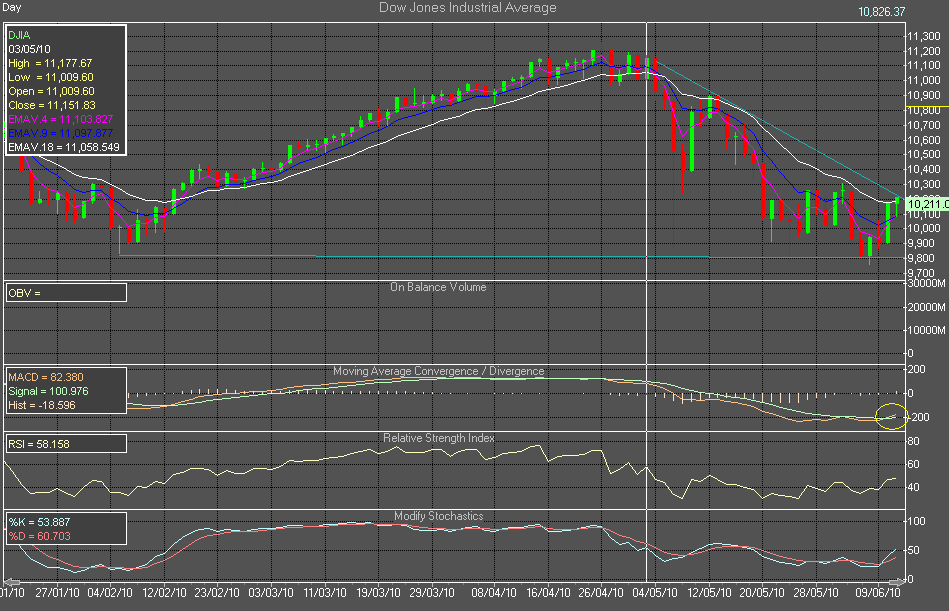Click the 03/03/10 date axis label
Viewport: 949px width, 611px height.
coord(271,593)
